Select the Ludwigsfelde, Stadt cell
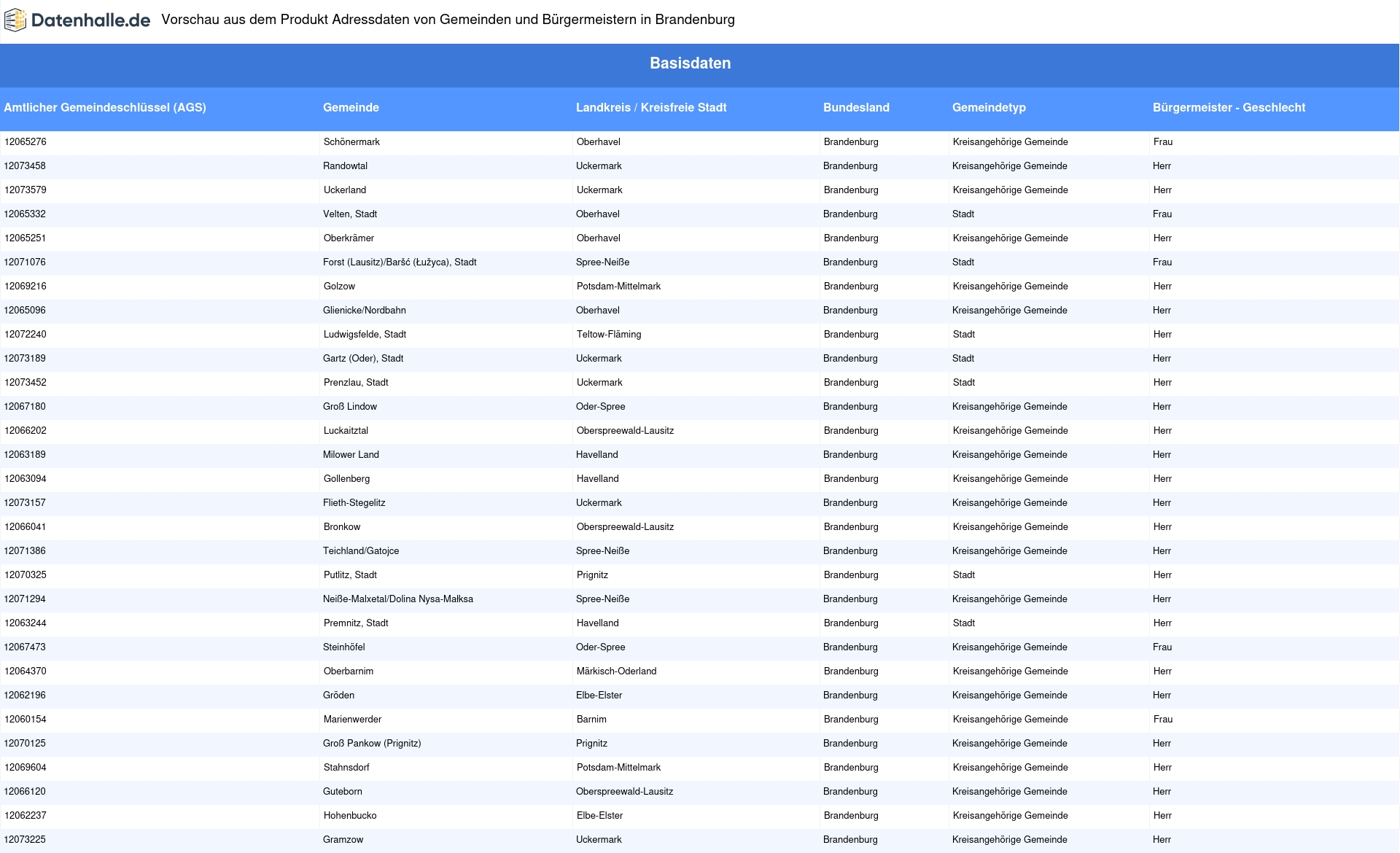 point(365,335)
